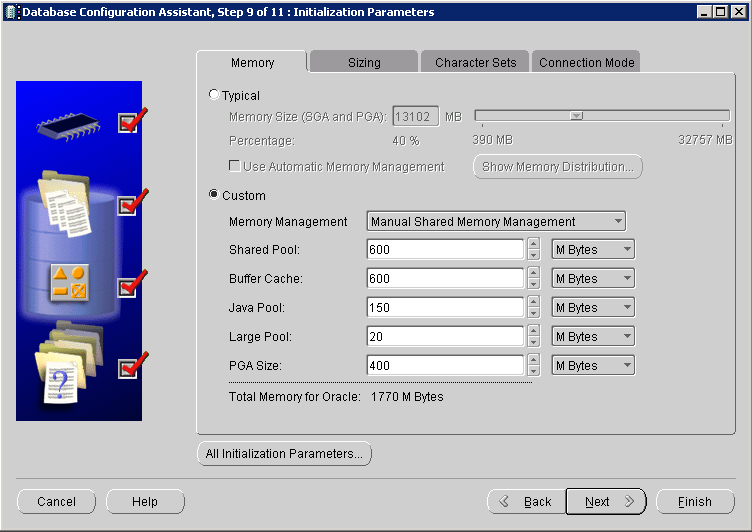752x532 pixels.
Task: Increase Buffer Cache with up spinner arrow
Action: click(x=533, y=272)
